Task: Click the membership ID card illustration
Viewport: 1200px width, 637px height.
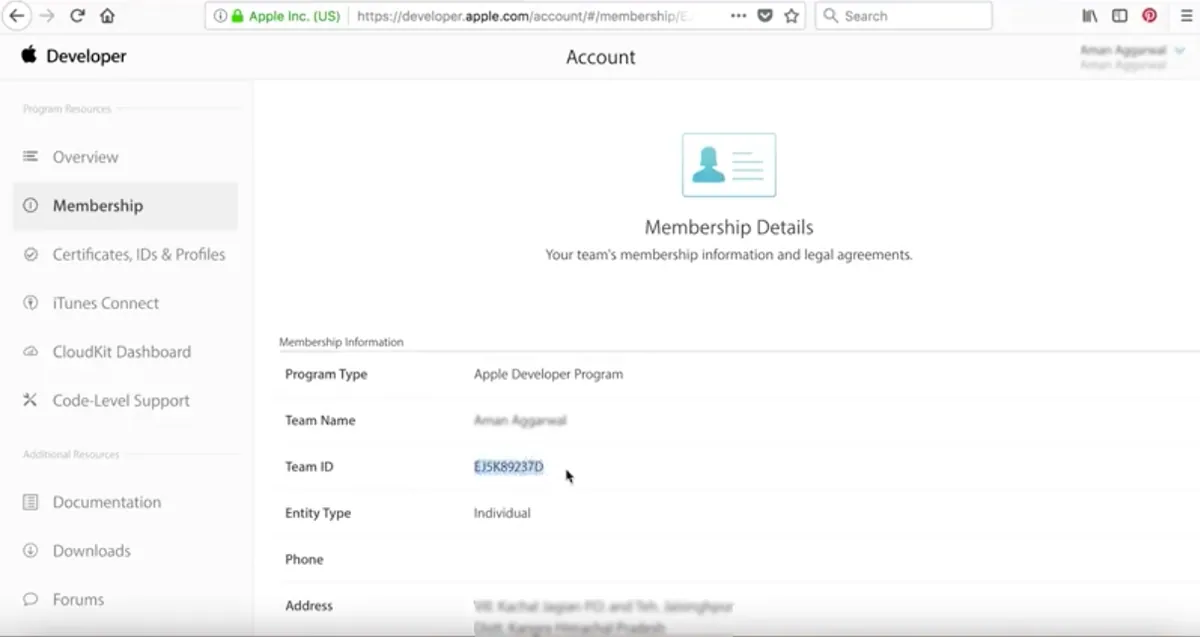Action: click(729, 165)
